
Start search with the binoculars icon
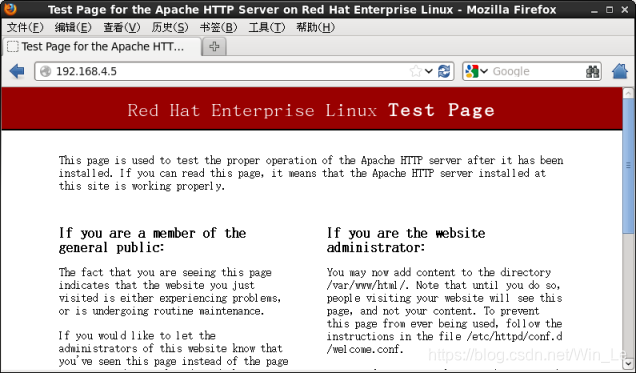coord(592,72)
